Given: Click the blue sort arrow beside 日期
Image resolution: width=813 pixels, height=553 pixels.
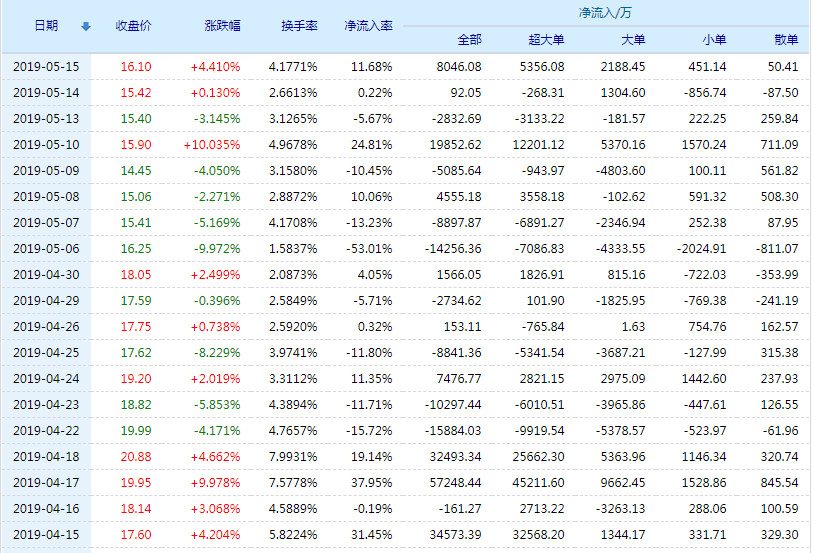Looking at the screenshot, I should [85, 26].
